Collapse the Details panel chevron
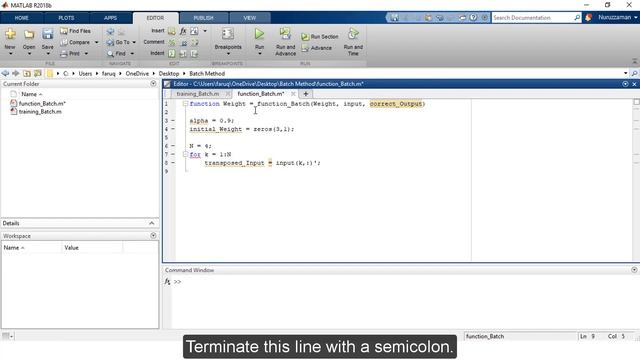The image size is (640, 360). pyautogui.click(x=151, y=223)
